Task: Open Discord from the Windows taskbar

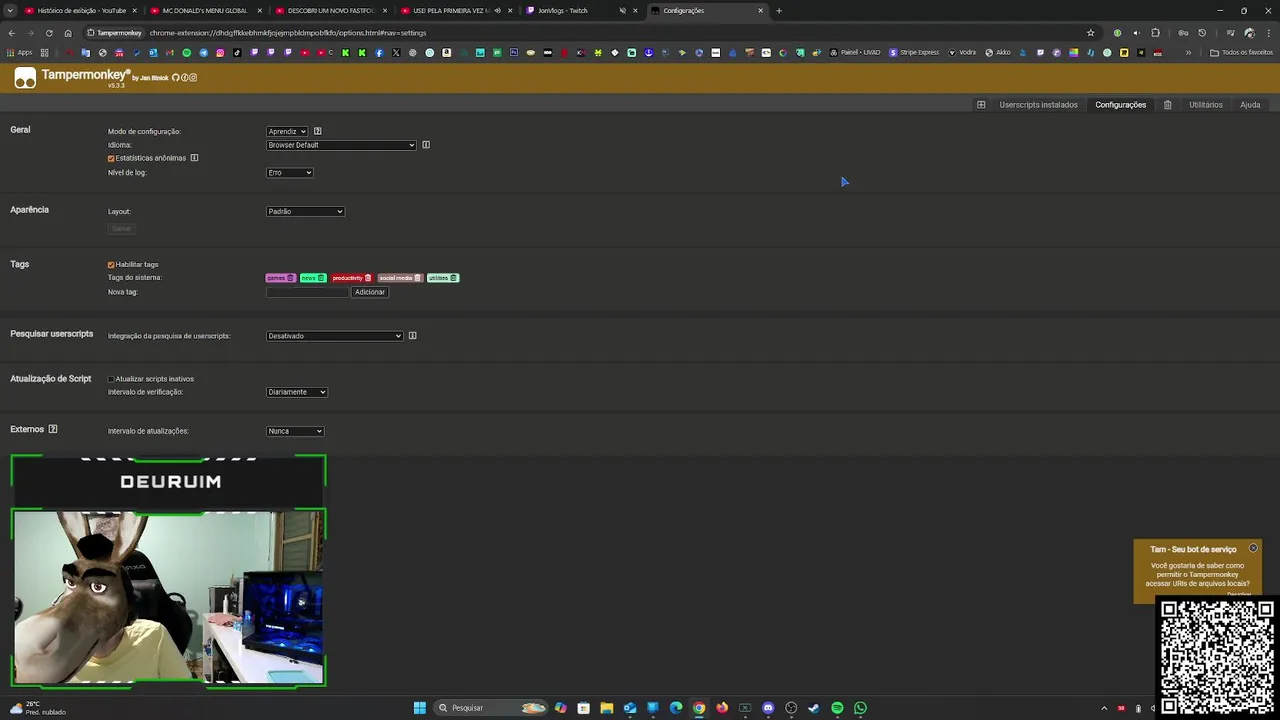Action: click(x=768, y=708)
